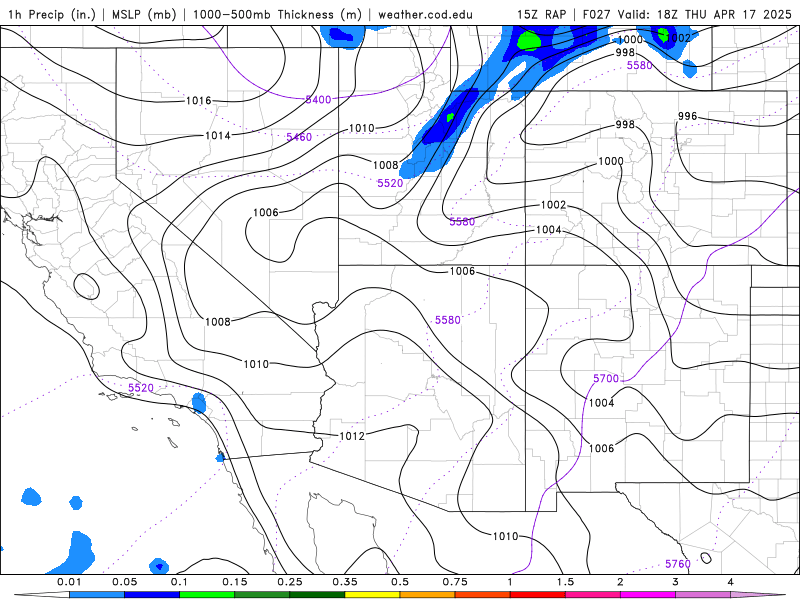800x600 pixels.
Task: Click the legend value '1.5'
Action: (x=565, y=582)
